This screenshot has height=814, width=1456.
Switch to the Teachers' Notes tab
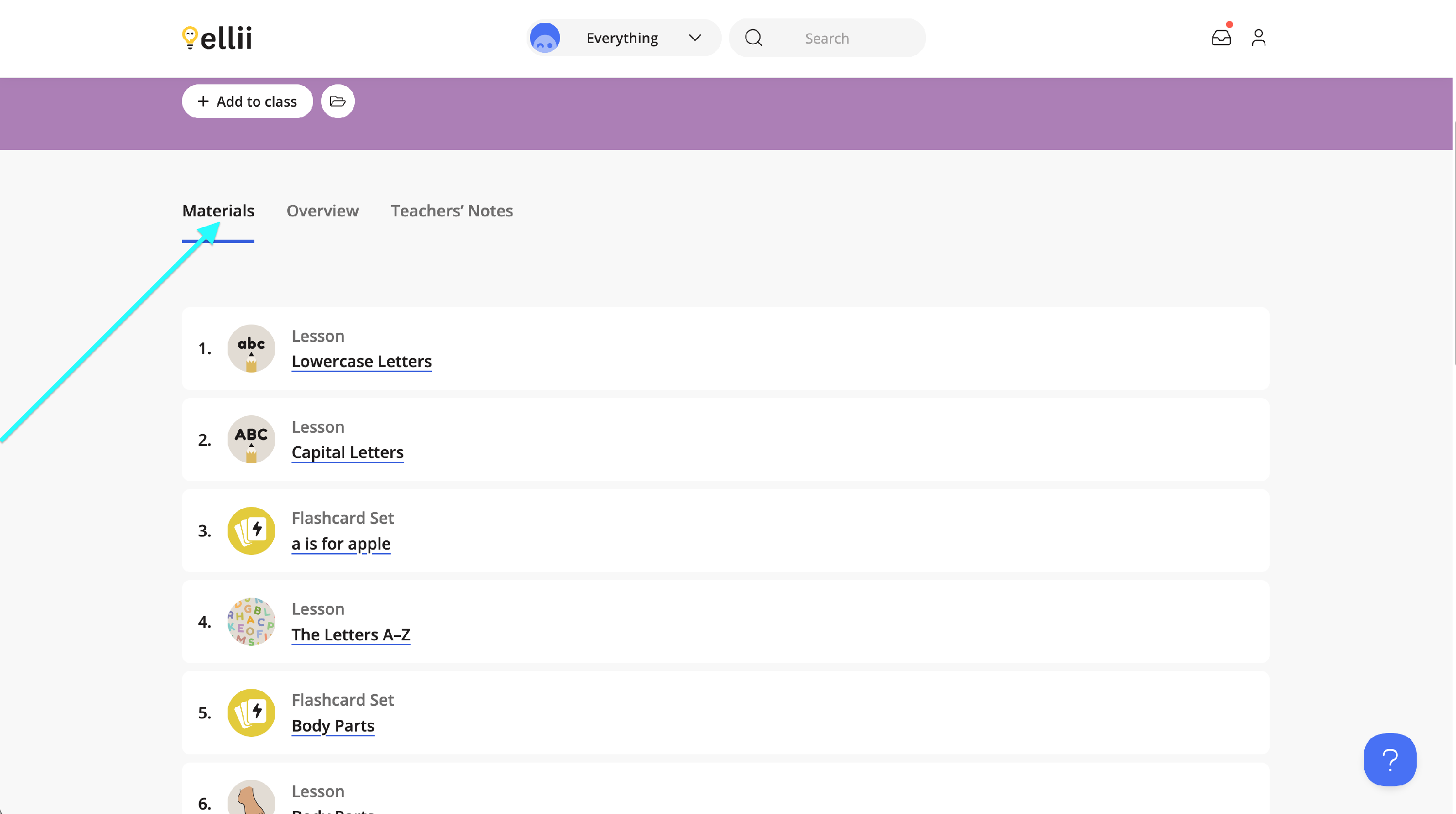click(x=452, y=211)
